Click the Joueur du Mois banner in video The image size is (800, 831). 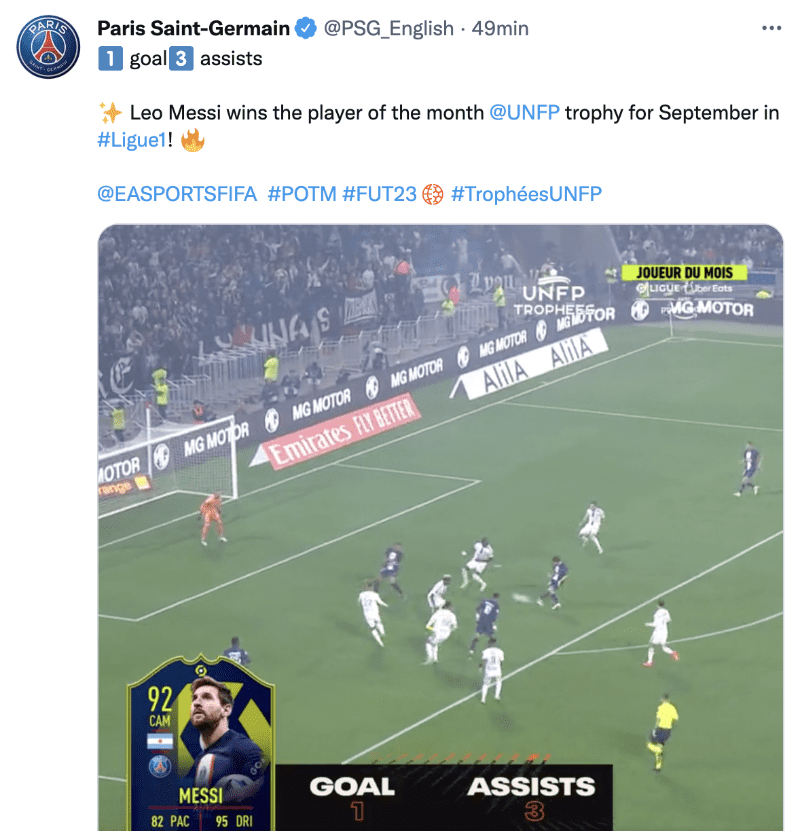pyautogui.click(x=684, y=272)
